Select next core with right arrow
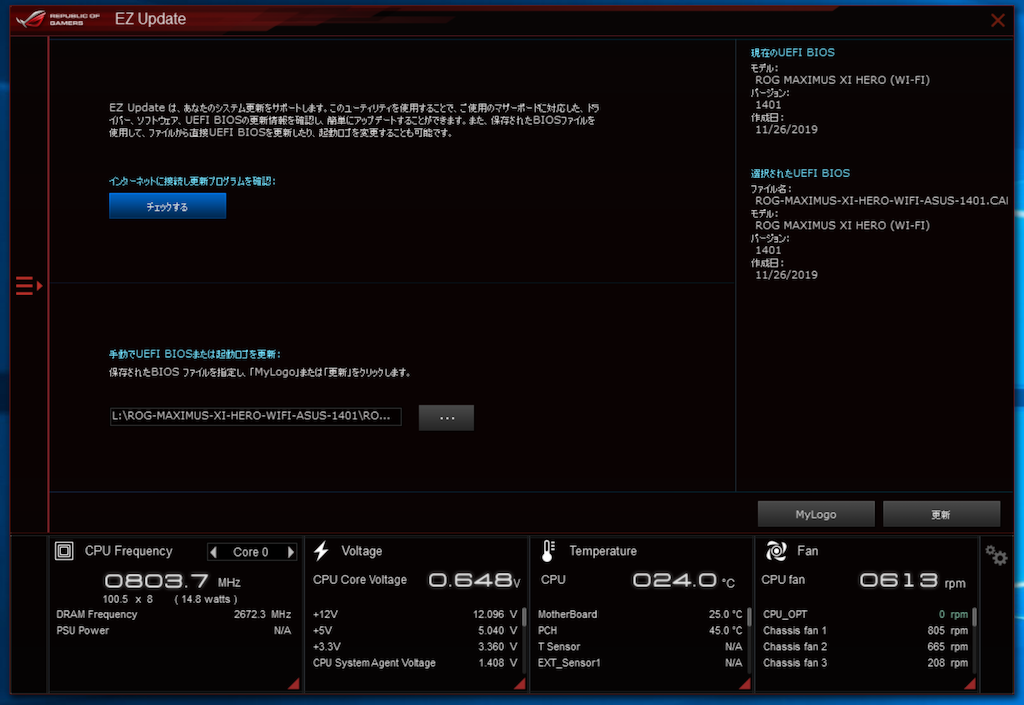The width and height of the screenshot is (1024, 705). click(x=291, y=552)
